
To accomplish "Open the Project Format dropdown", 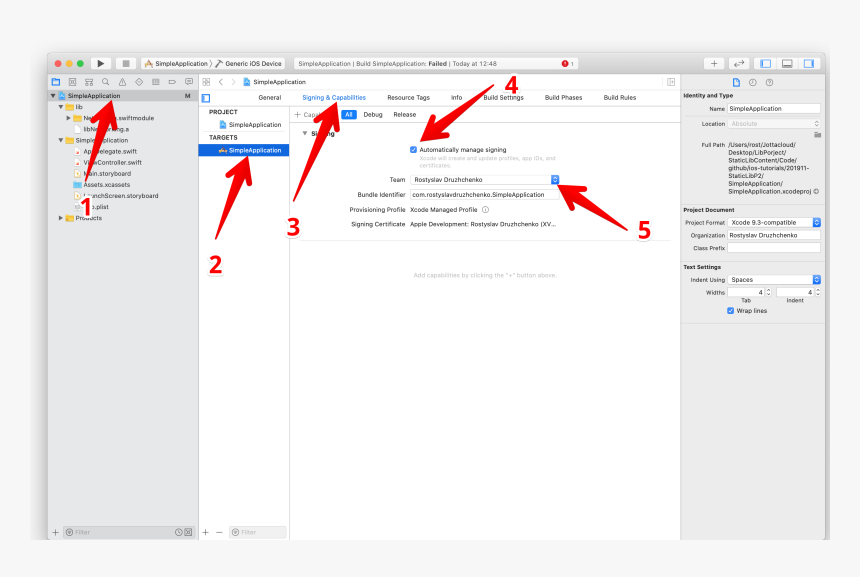I will tap(774, 222).
